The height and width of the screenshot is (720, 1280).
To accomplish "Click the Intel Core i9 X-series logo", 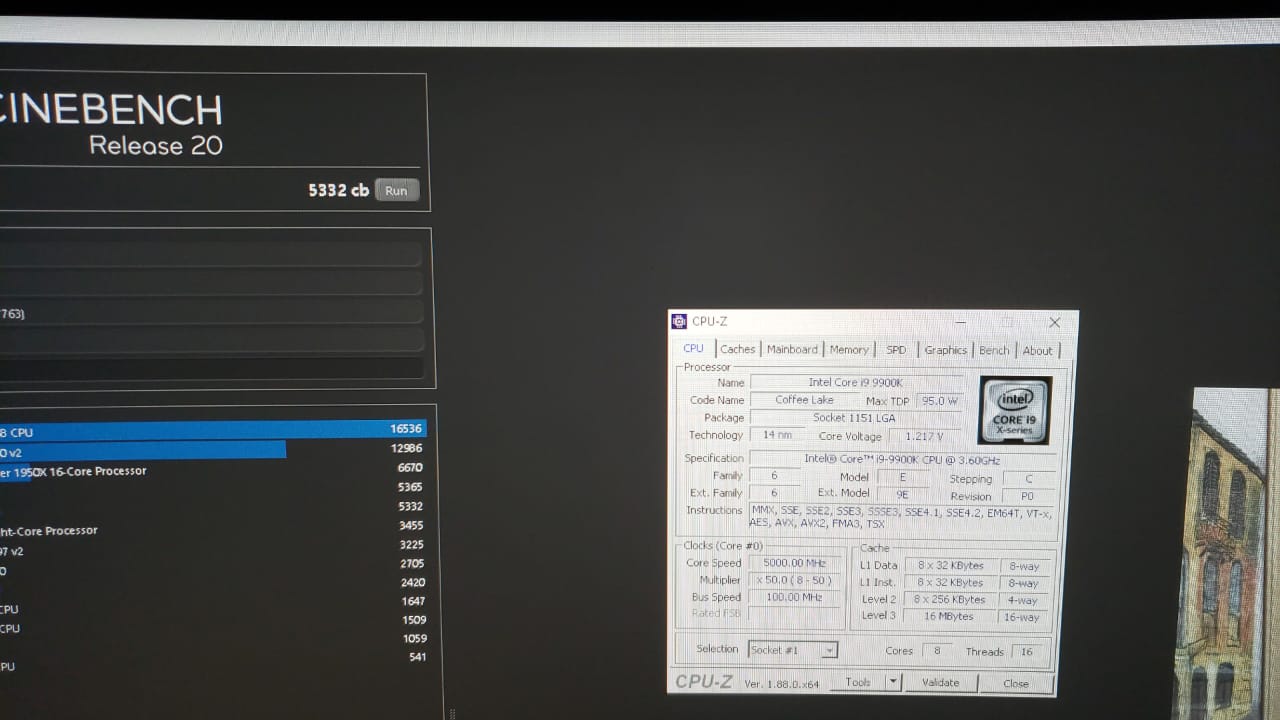I will 1015,410.
